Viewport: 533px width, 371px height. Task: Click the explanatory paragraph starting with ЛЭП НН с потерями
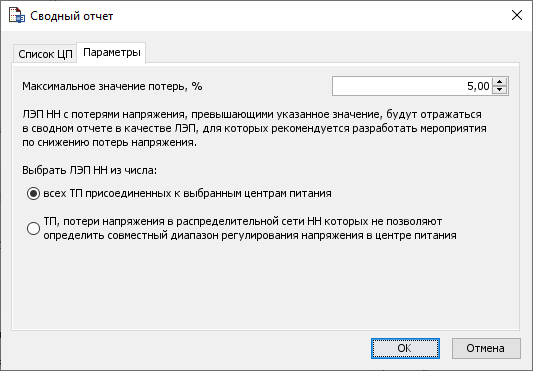[254, 128]
